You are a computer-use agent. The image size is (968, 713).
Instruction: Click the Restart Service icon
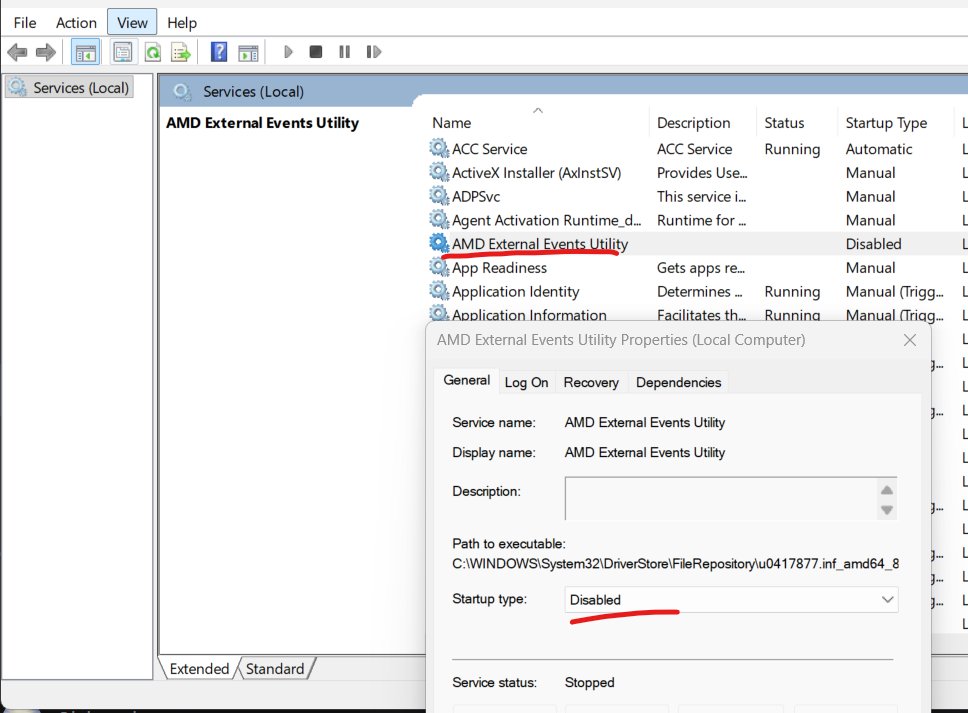[373, 52]
